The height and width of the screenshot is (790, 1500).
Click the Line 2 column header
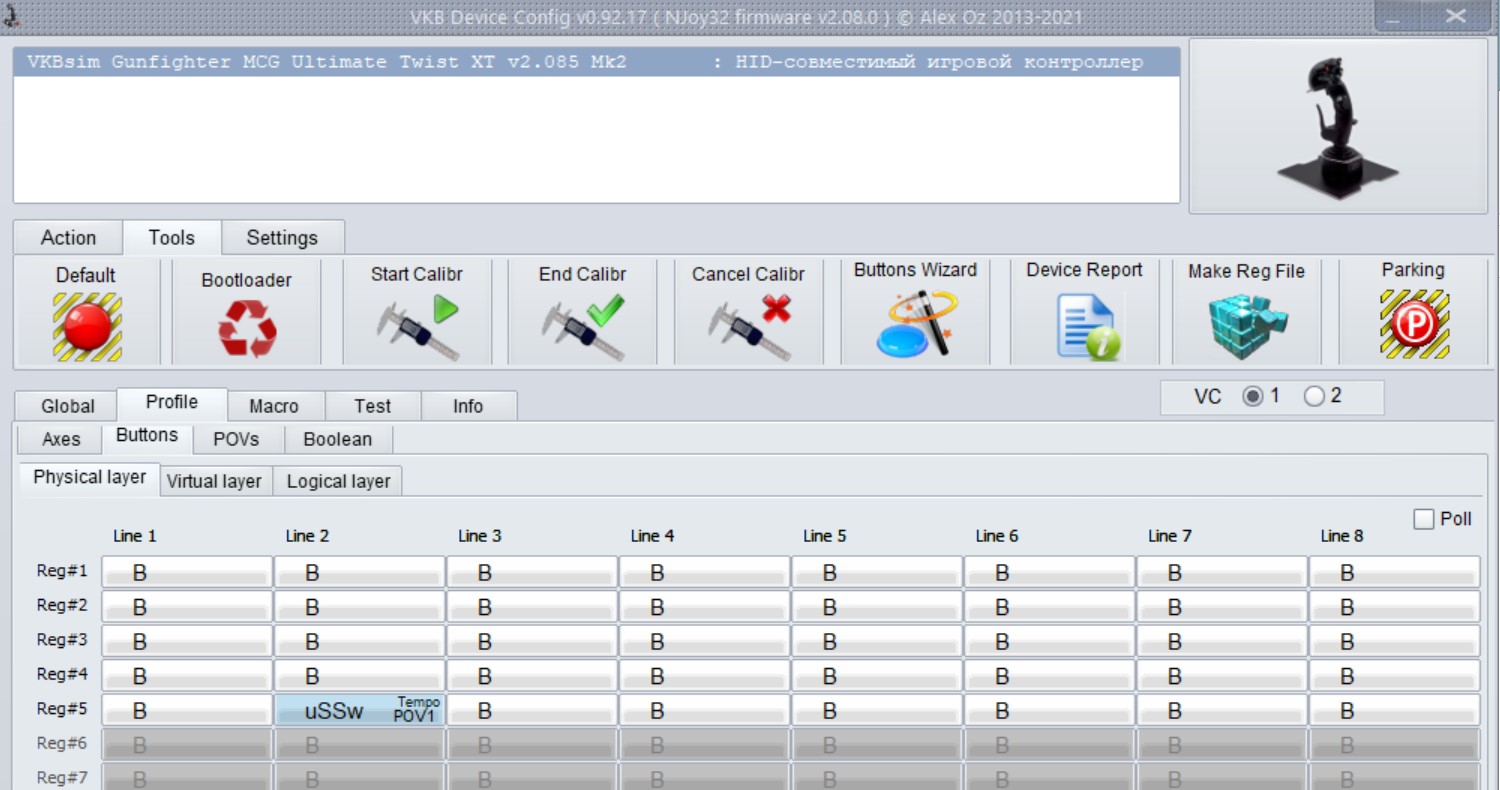tap(307, 536)
